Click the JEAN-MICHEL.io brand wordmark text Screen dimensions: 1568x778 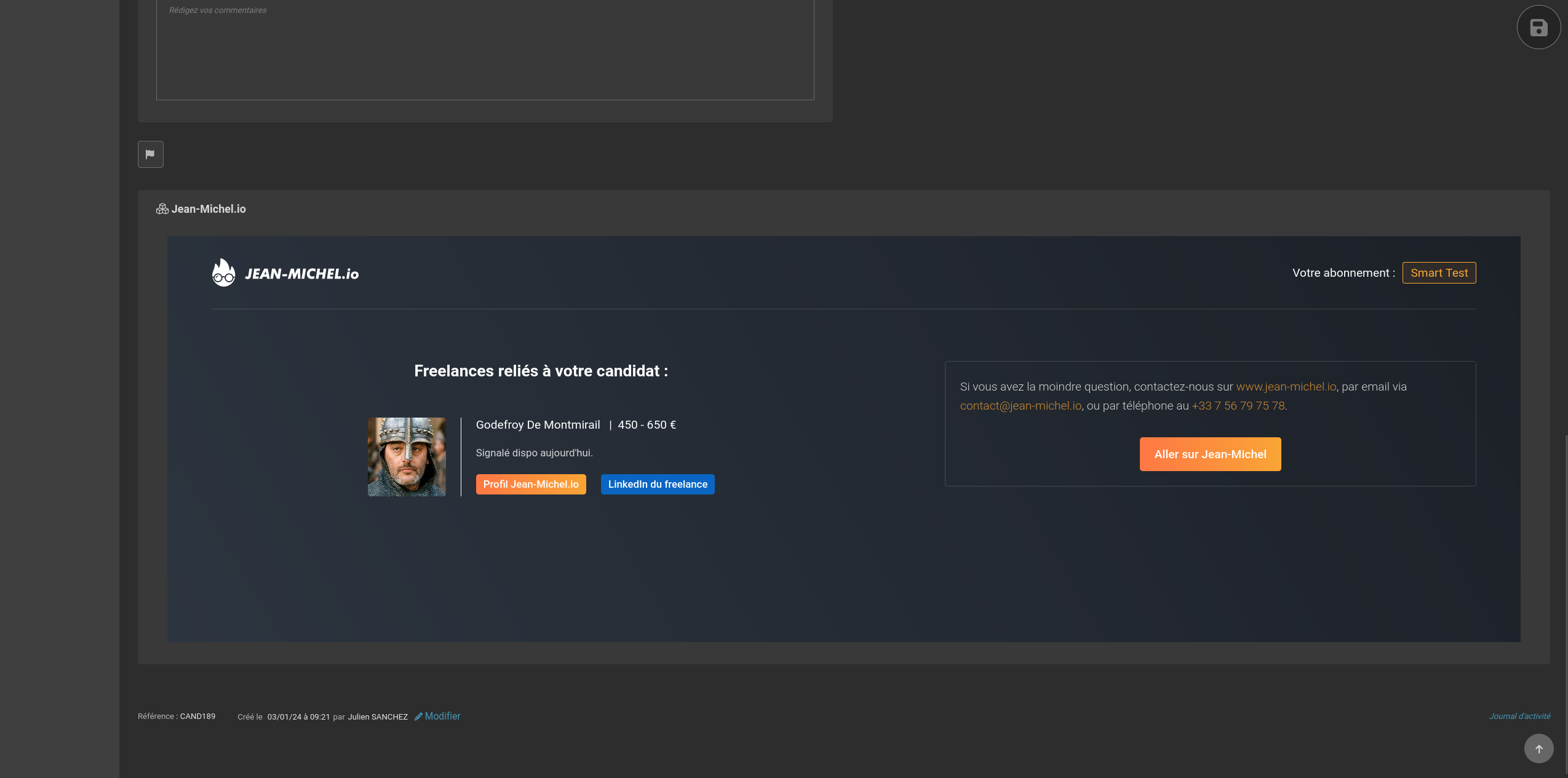point(301,274)
